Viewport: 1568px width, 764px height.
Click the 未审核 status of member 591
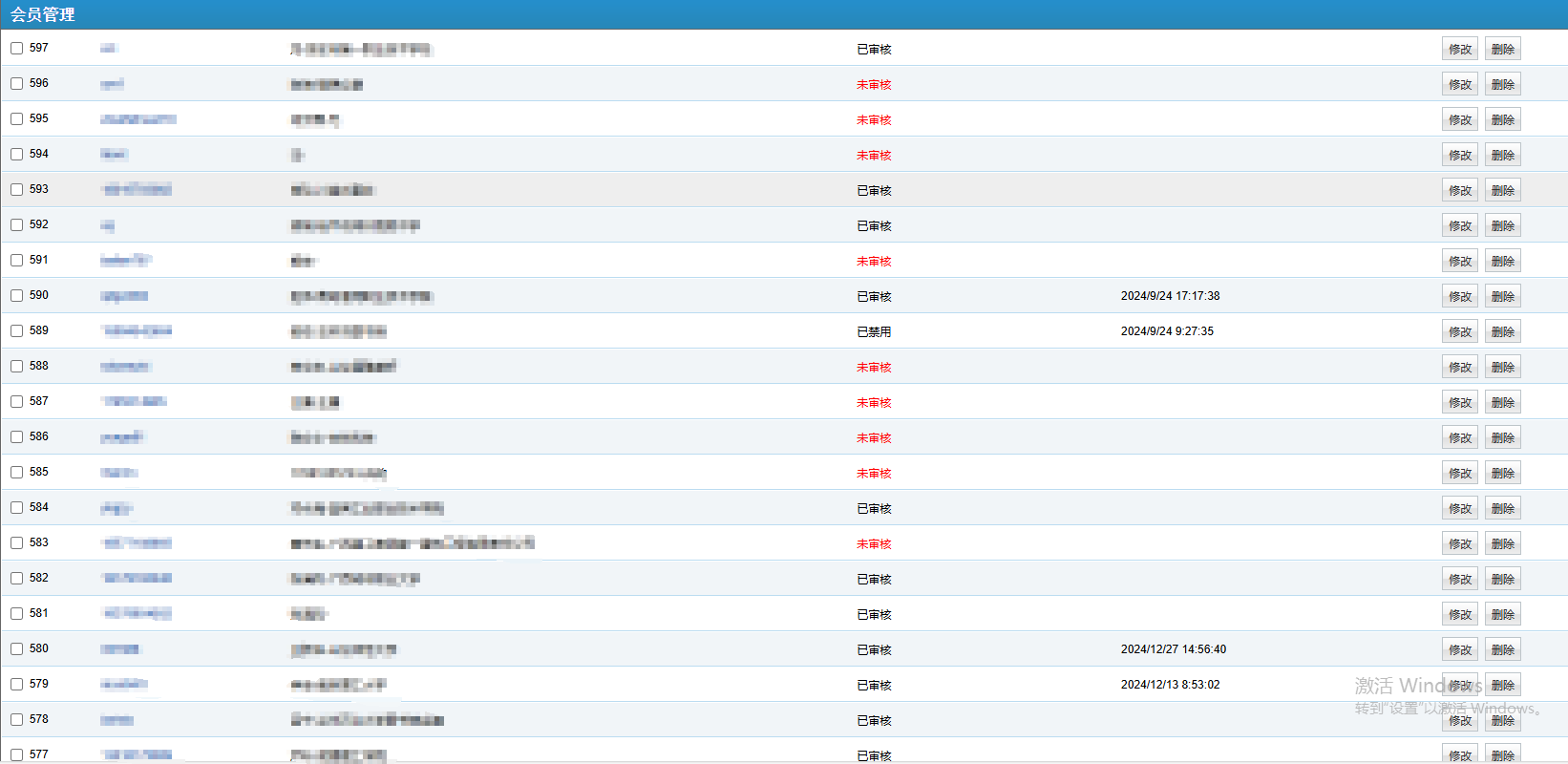[x=873, y=262]
